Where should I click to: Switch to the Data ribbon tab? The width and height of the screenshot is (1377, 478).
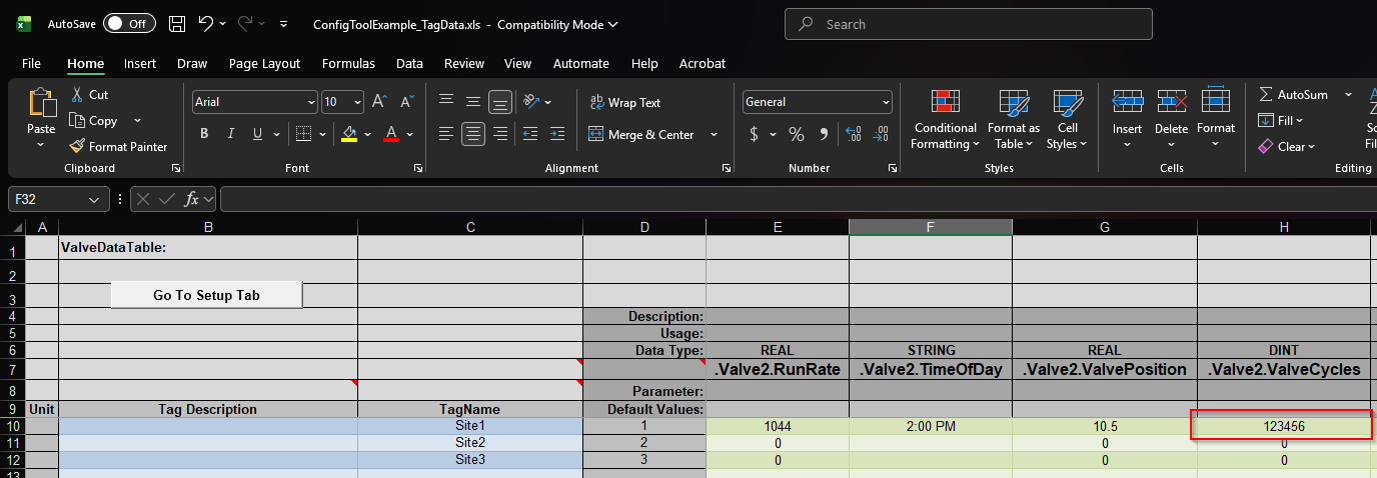pyautogui.click(x=409, y=63)
